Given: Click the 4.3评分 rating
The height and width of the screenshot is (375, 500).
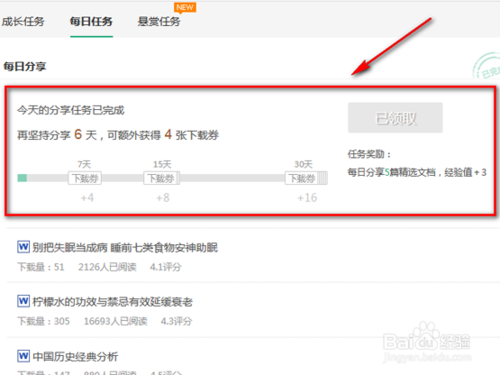Looking at the screenshot, I should pos(176,321).
